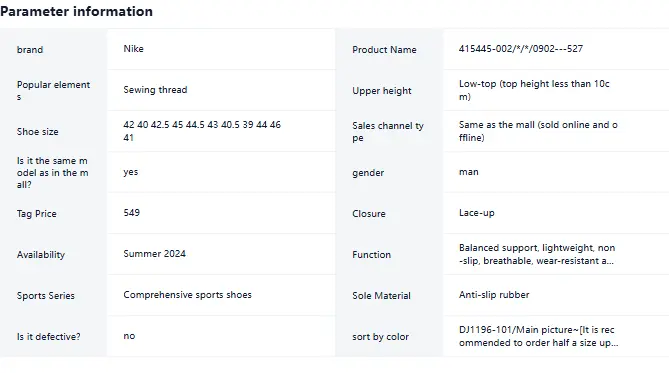Click the Low-top height description

(x=534, y=90)
